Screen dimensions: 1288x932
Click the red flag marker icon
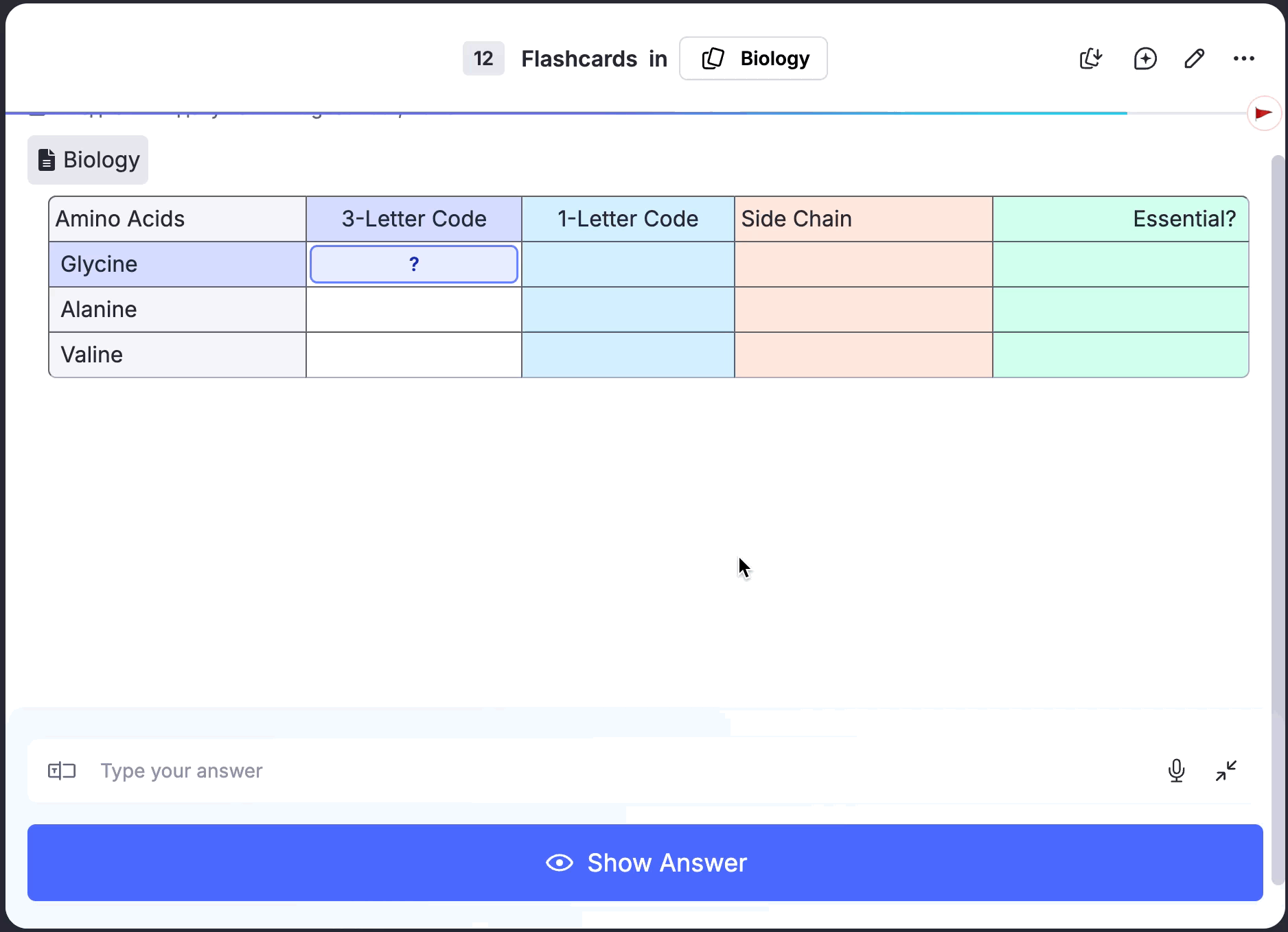1263,113
